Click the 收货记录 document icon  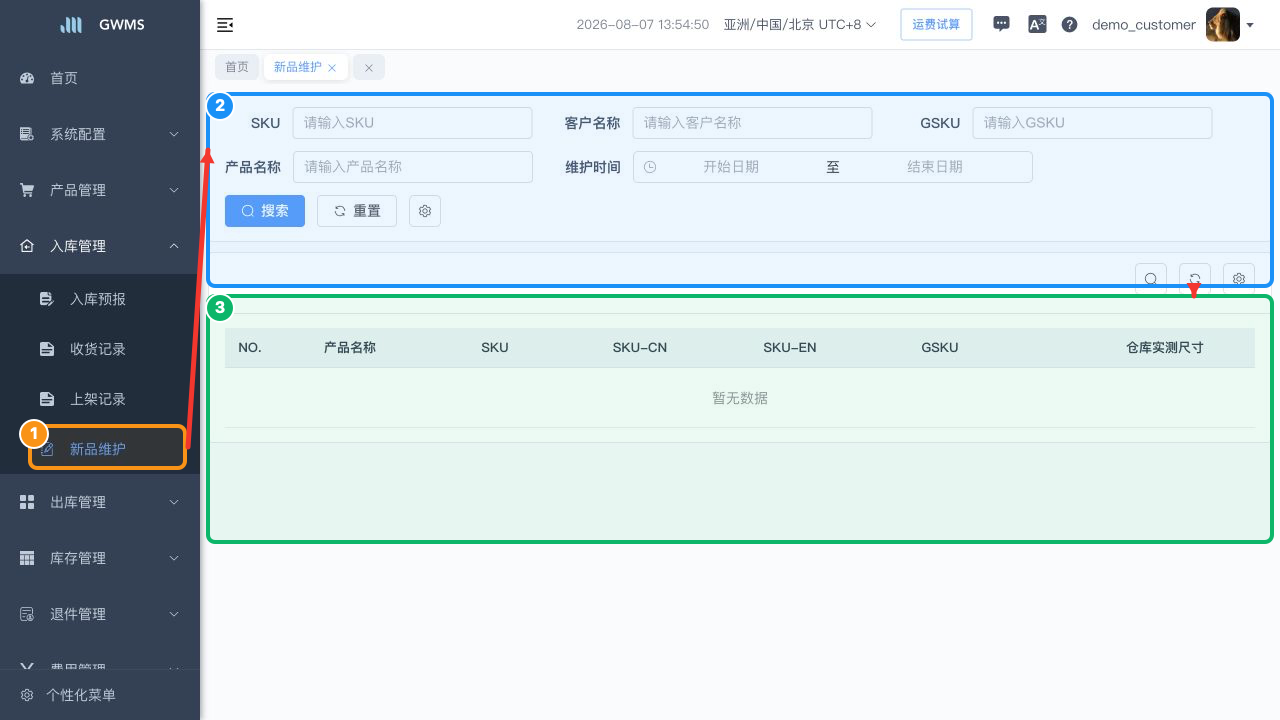click(46, 349)
